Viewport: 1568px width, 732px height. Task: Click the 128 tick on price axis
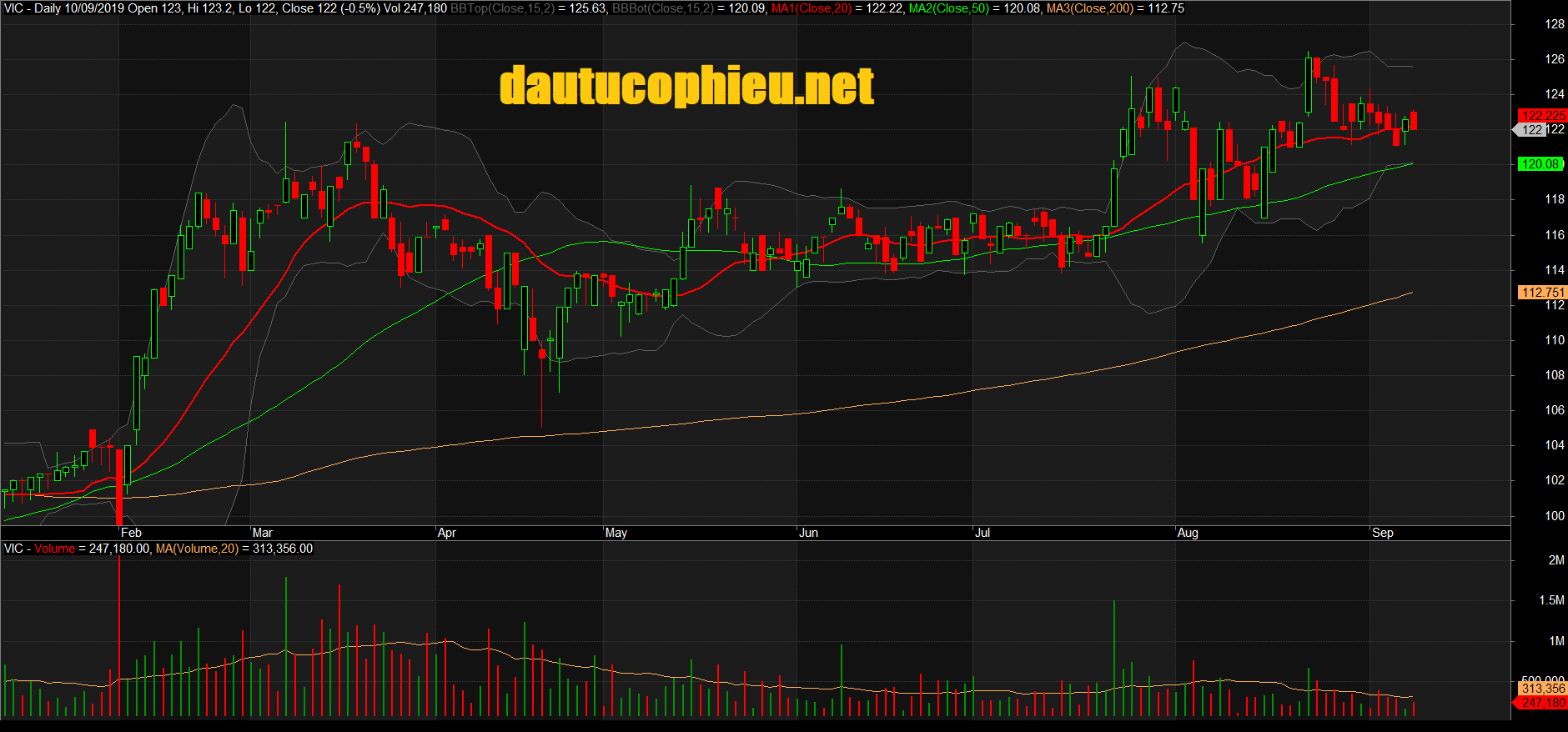coord(1555,24)
